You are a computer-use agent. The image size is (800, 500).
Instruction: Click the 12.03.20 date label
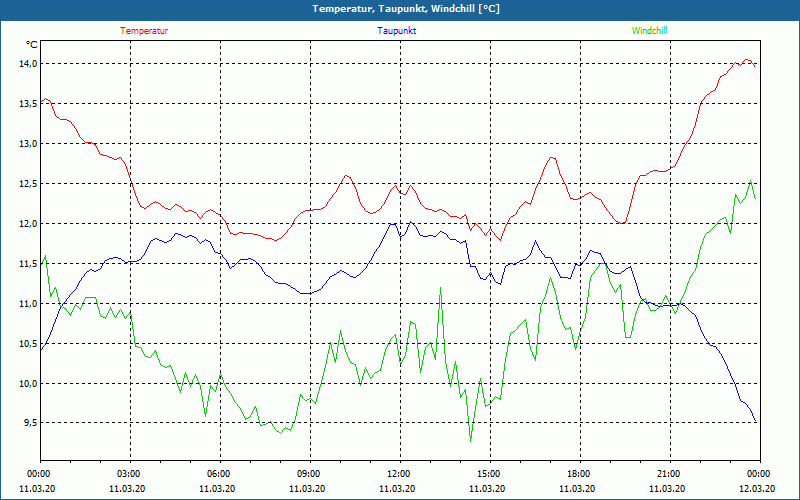[757, 488]
